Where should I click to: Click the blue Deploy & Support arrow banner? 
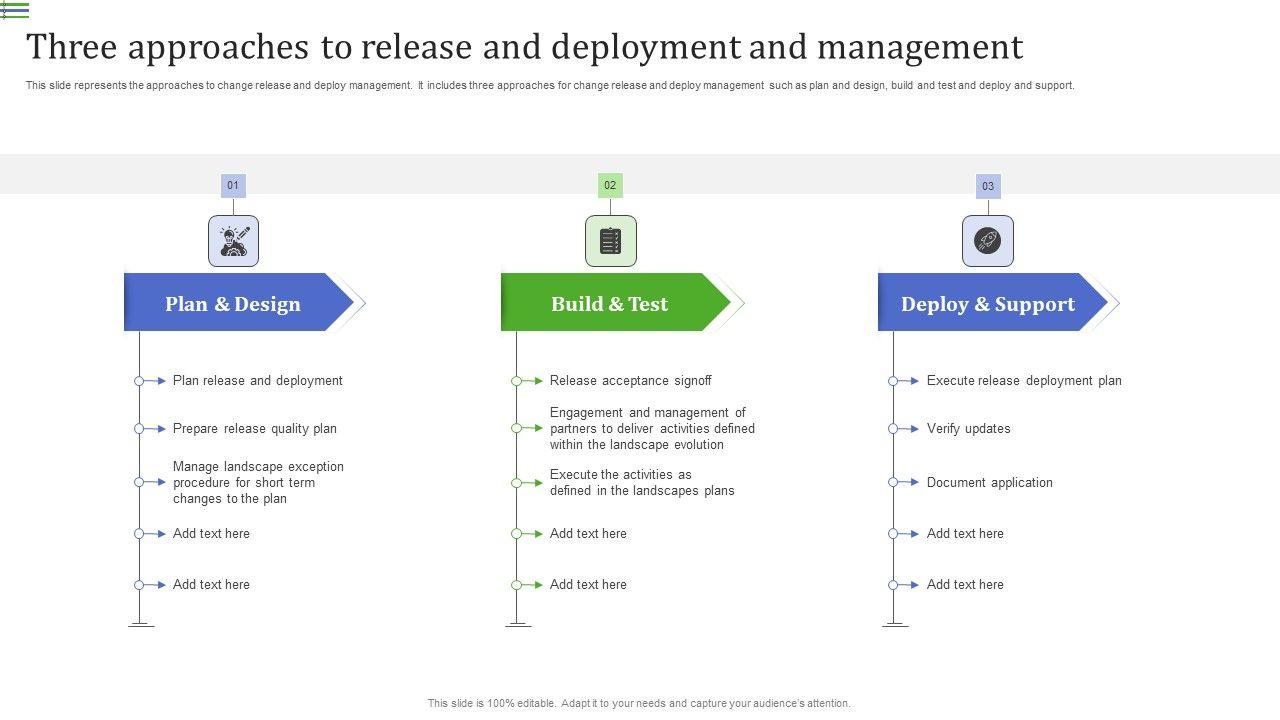(x=988, y=303)
